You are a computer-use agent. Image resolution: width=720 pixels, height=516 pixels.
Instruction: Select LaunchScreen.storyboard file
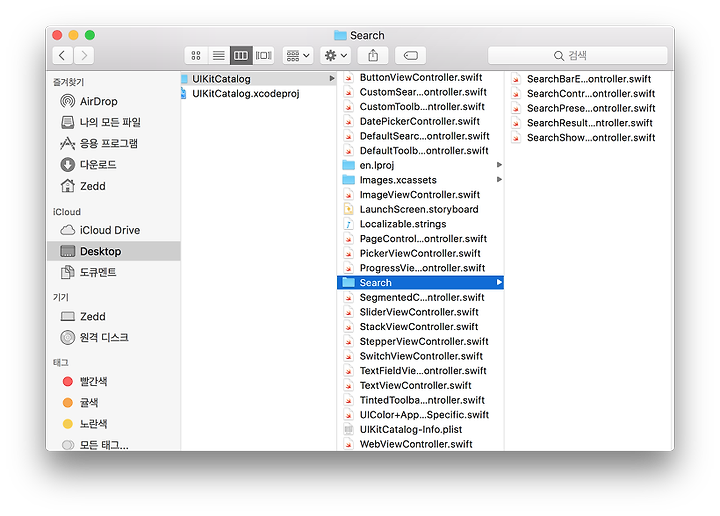420,209
